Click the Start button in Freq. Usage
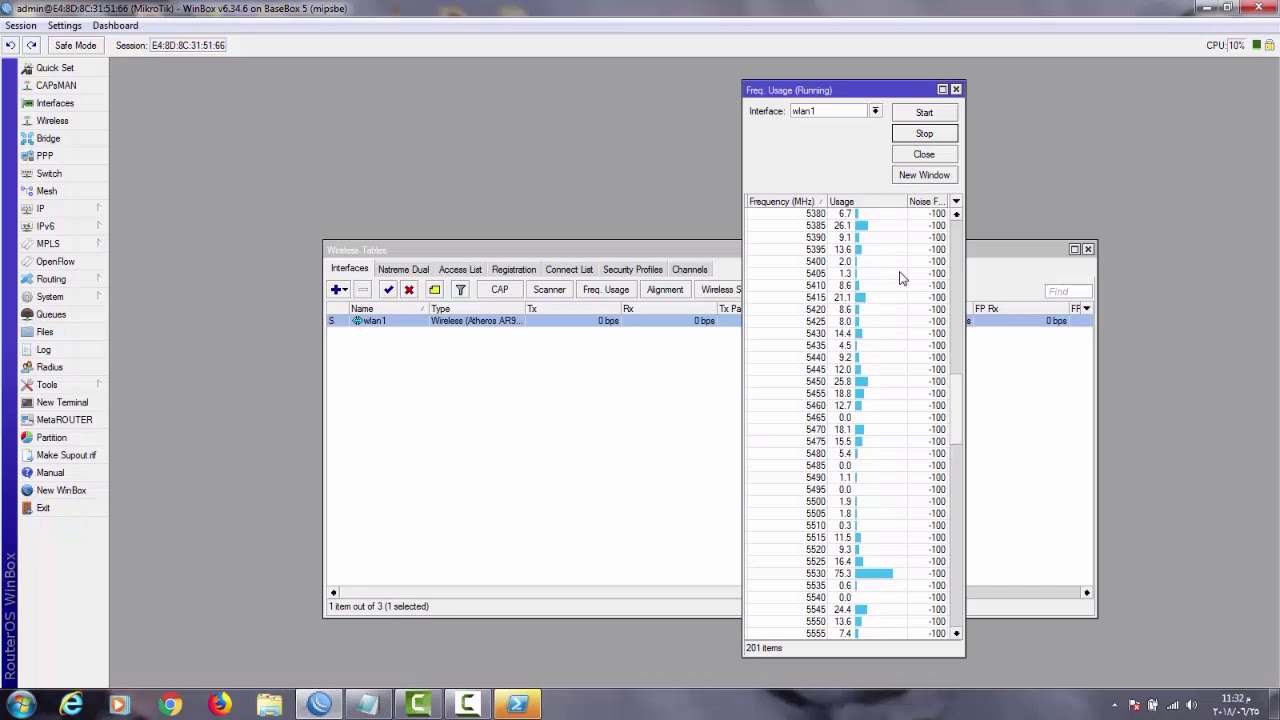The width and height of the screenshot is (1280, 720). click(x=924, y=112)
